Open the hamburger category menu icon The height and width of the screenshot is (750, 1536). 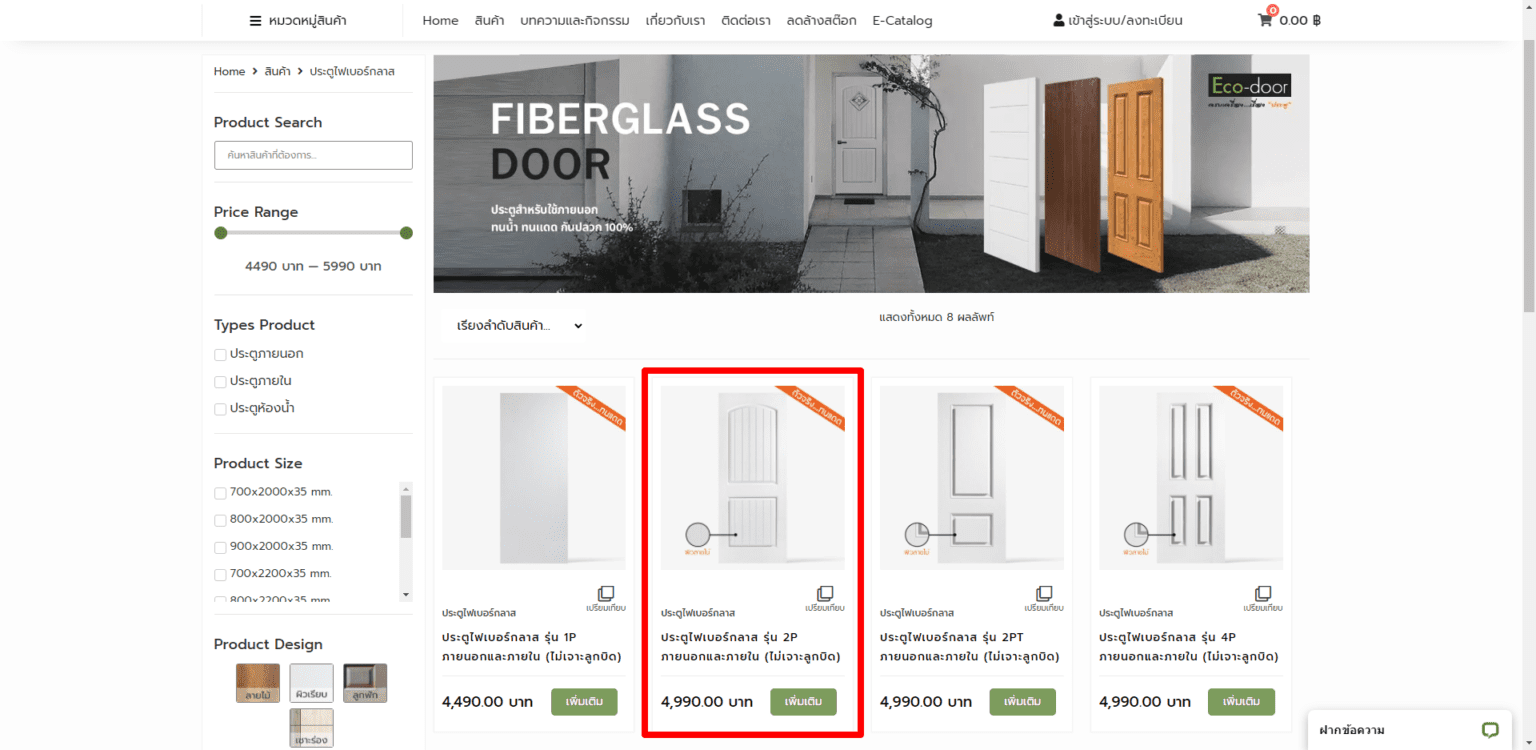(x=255, y=20)
